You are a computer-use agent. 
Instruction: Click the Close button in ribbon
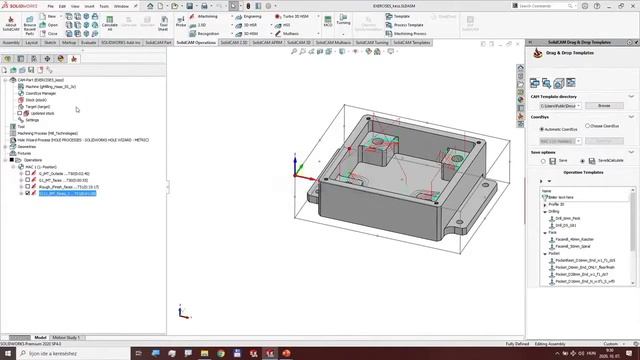pyautogui.click(x=49, y=33)
